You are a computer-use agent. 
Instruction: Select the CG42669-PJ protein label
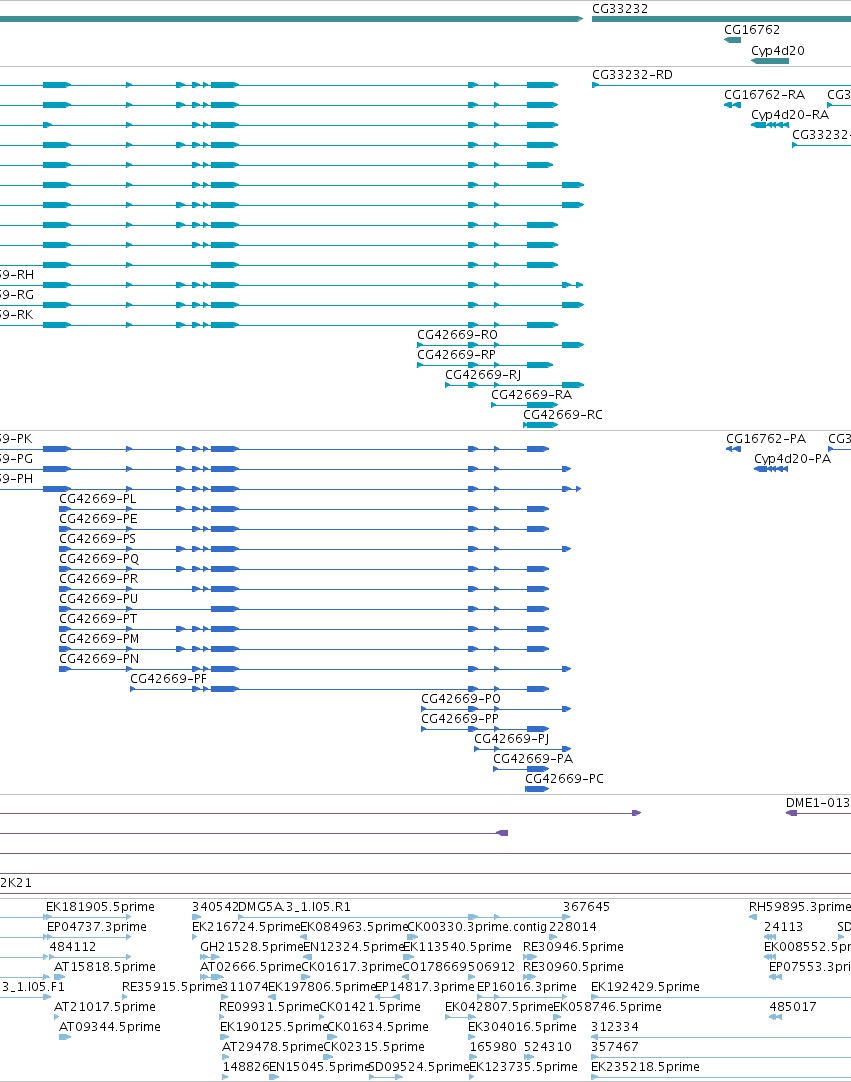coord(511,739)
